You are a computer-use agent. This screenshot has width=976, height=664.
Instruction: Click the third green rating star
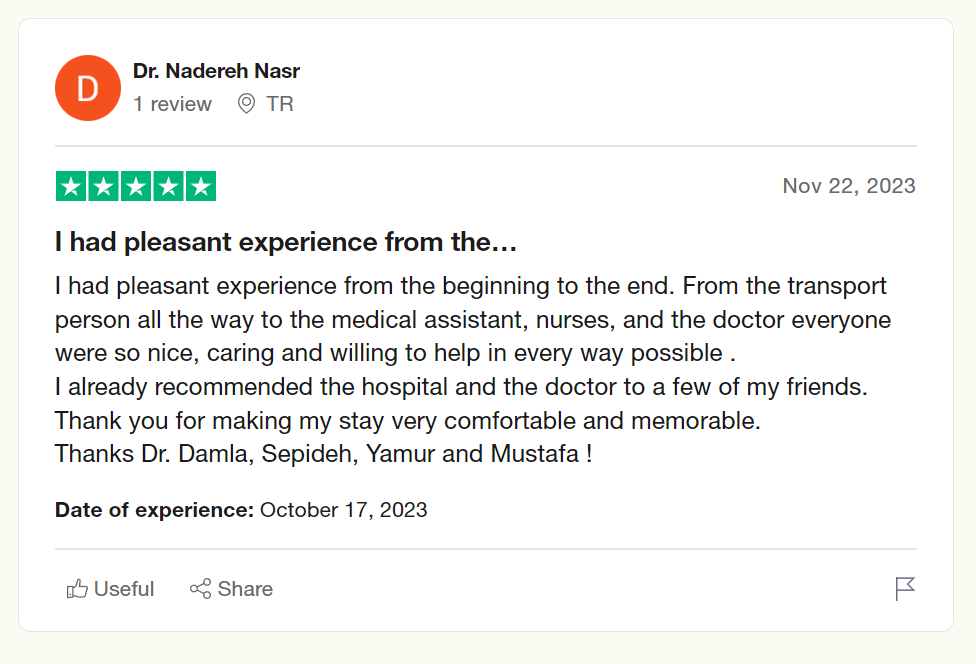click(x=136, y=186)
